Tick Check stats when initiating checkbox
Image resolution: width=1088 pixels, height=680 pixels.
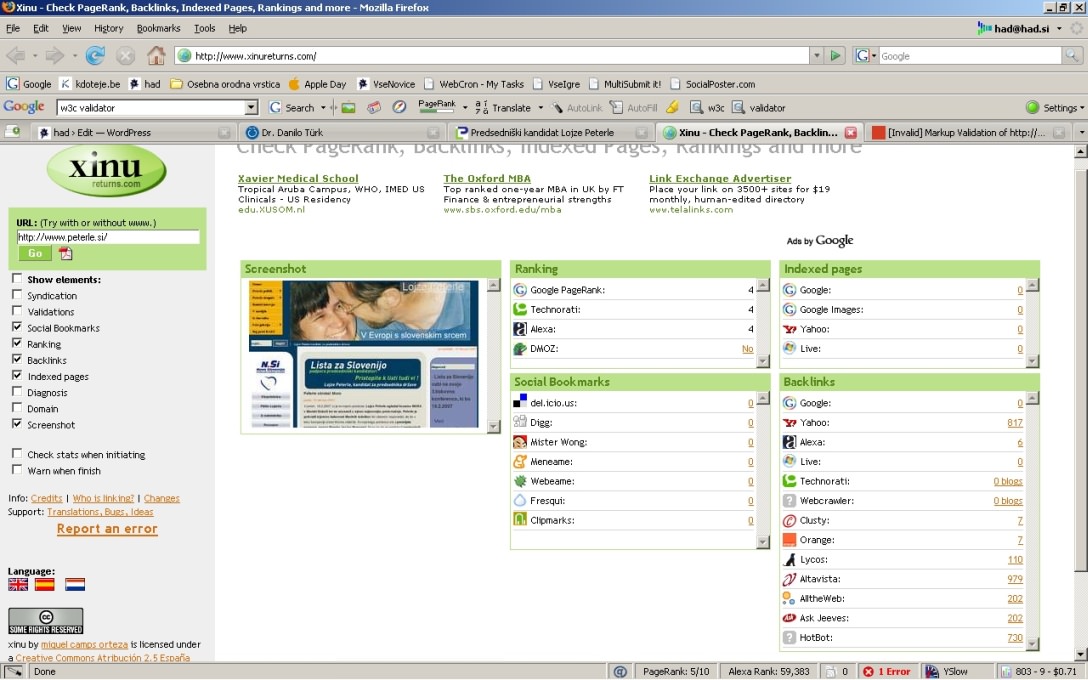(17, 453)
